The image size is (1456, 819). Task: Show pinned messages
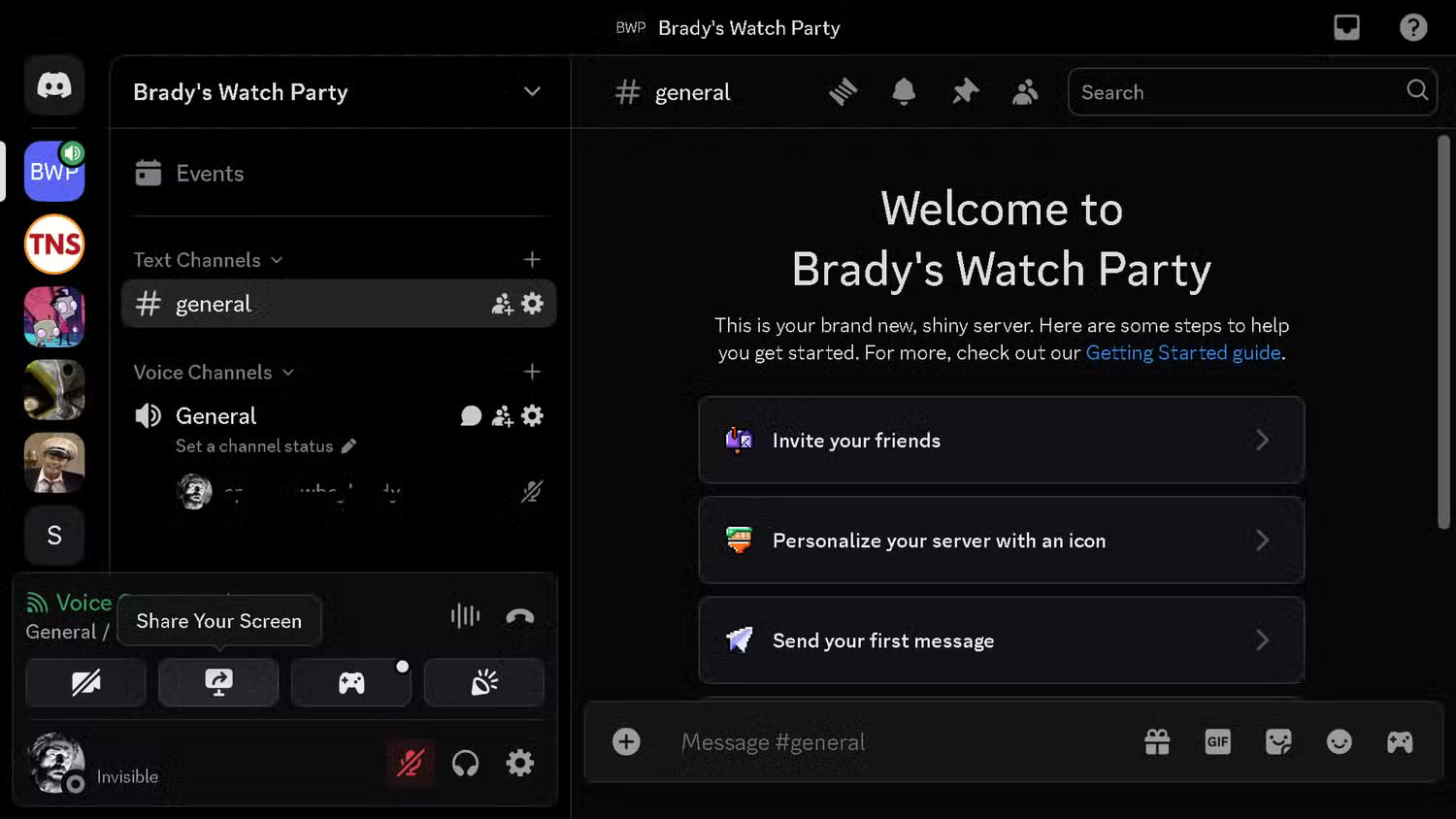point(965,92)
